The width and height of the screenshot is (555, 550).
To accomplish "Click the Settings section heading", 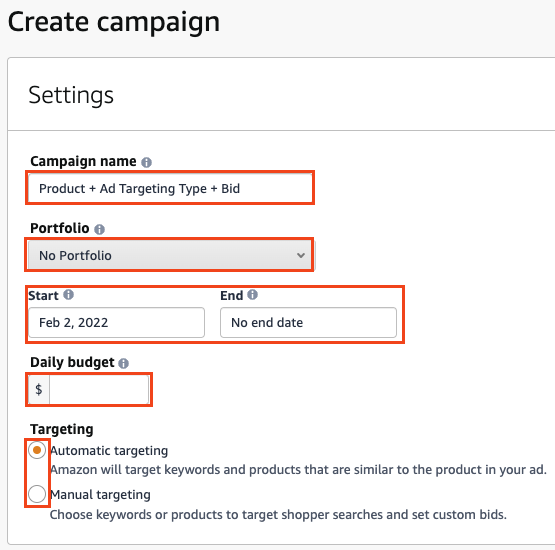I will 71,95.
